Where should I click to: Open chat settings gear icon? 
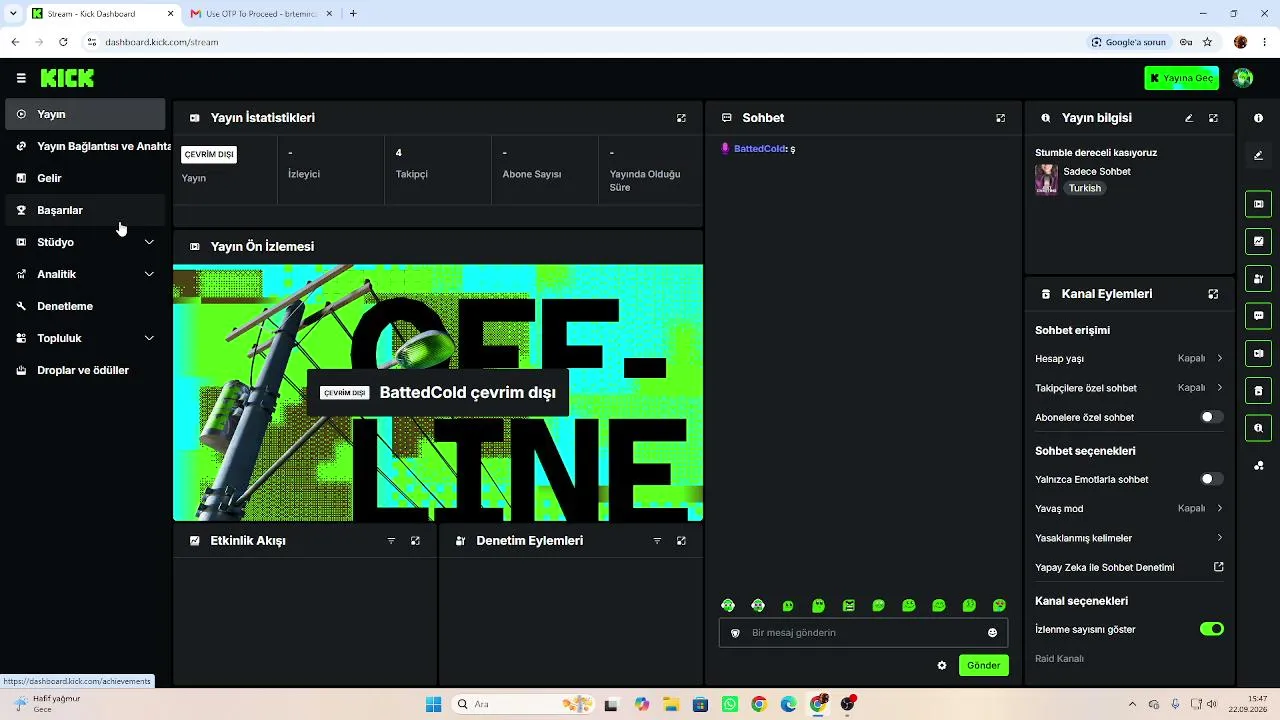coord(941,665)
